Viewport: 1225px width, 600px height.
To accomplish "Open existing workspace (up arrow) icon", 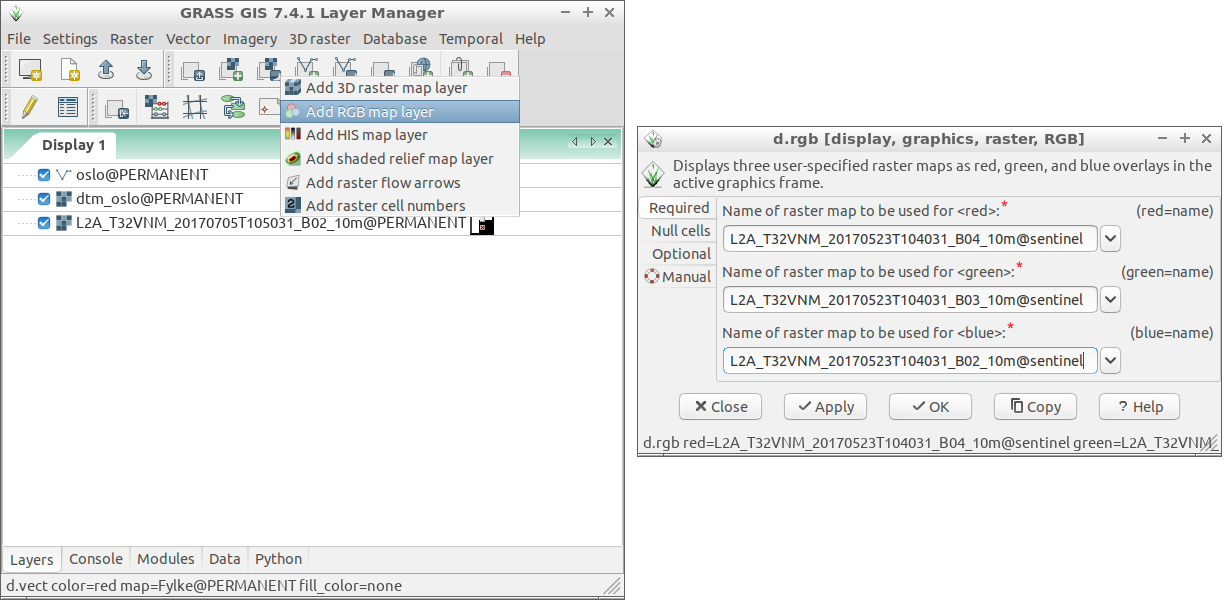I will [106, 70].
